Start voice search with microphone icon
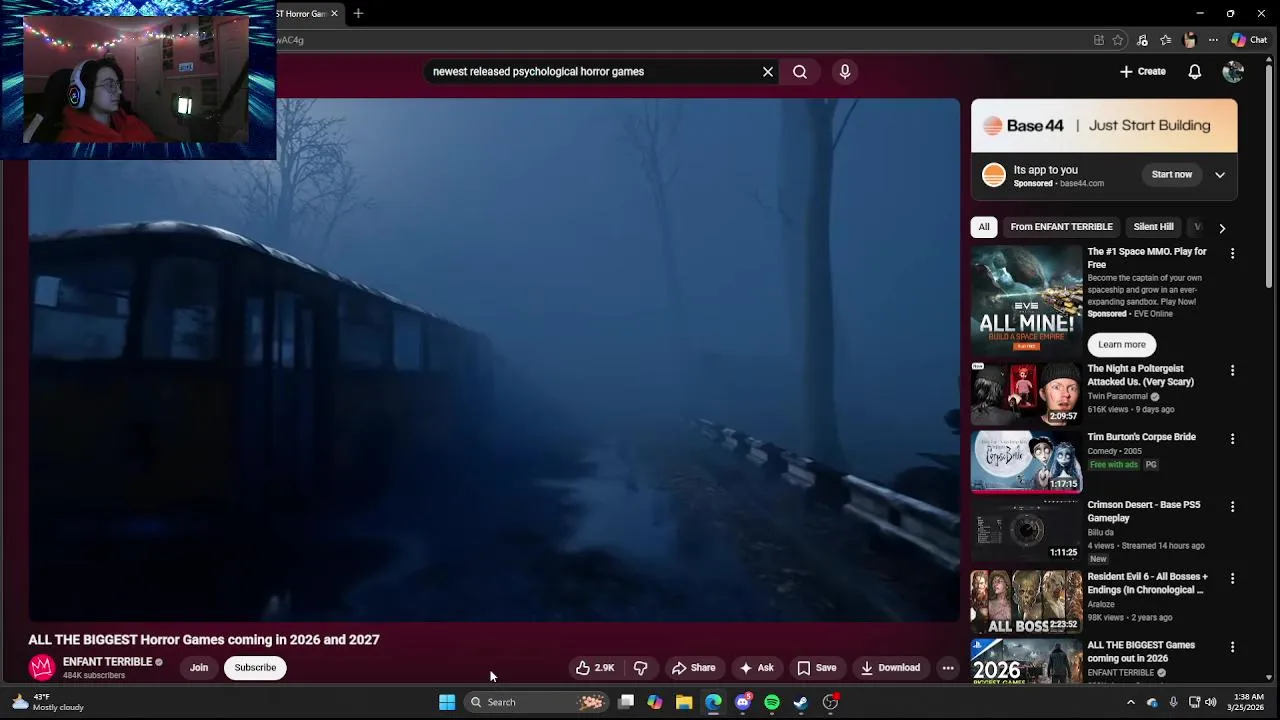1280x720 pixels. tap(845, 72)
